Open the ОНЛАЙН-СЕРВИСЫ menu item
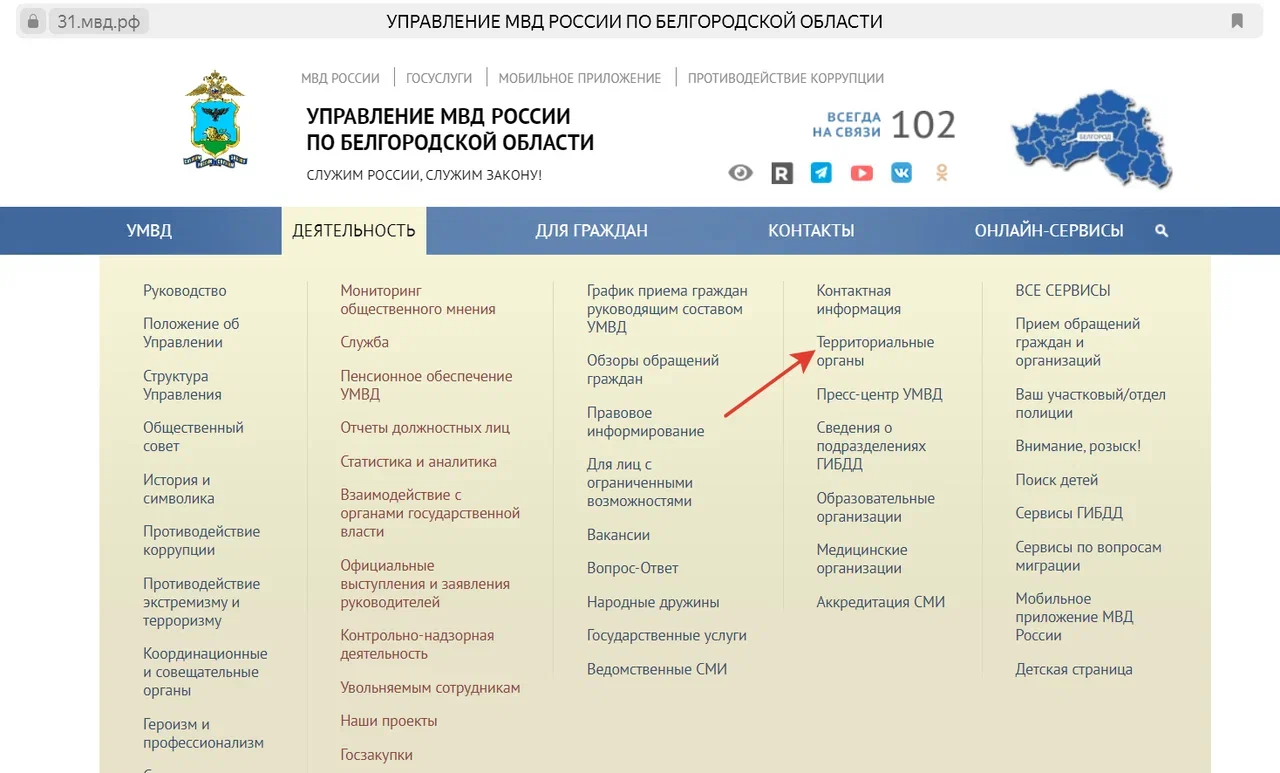This screenshot has width=1280, height=773. coord(1049,231)
